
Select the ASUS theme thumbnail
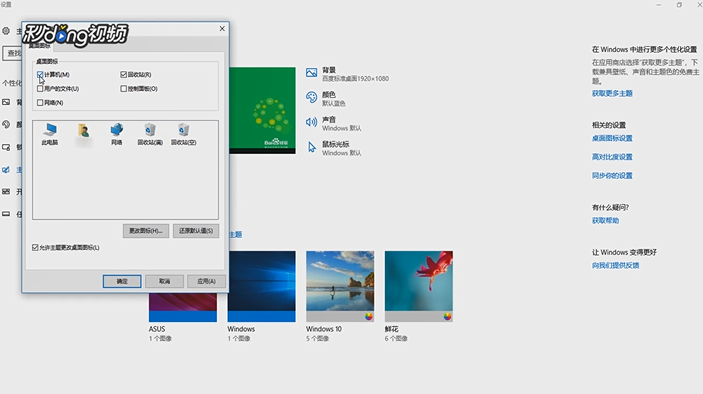(x=183, y=307)
